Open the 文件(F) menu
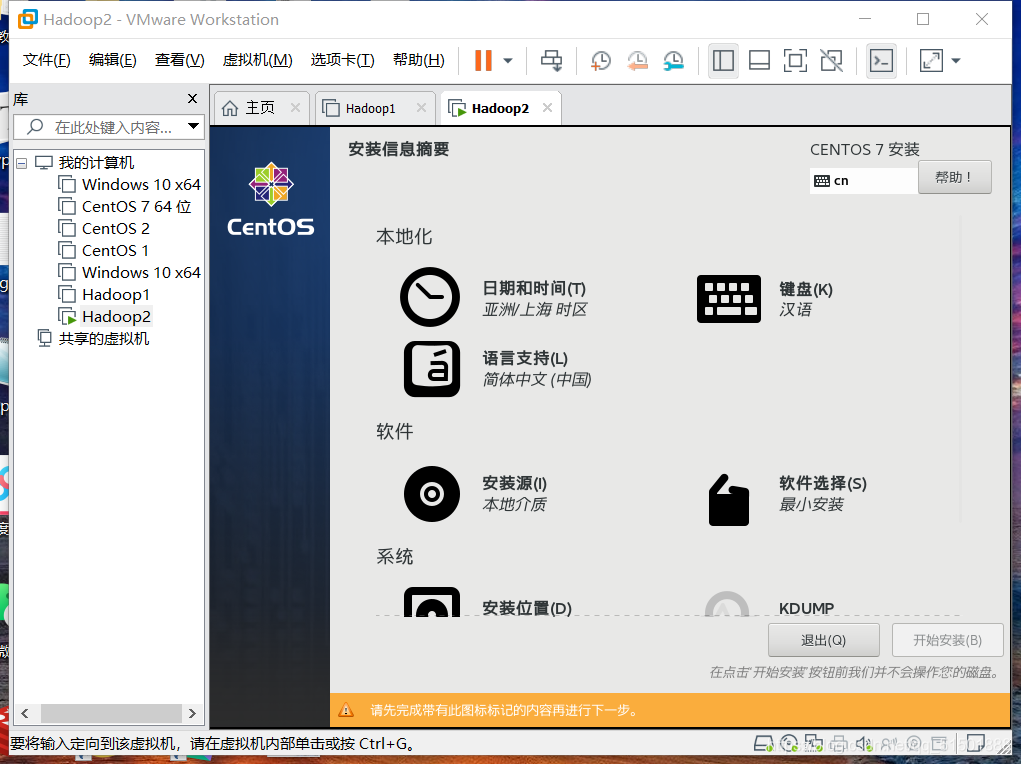1021x764 pixels. (x=46, y=60)
